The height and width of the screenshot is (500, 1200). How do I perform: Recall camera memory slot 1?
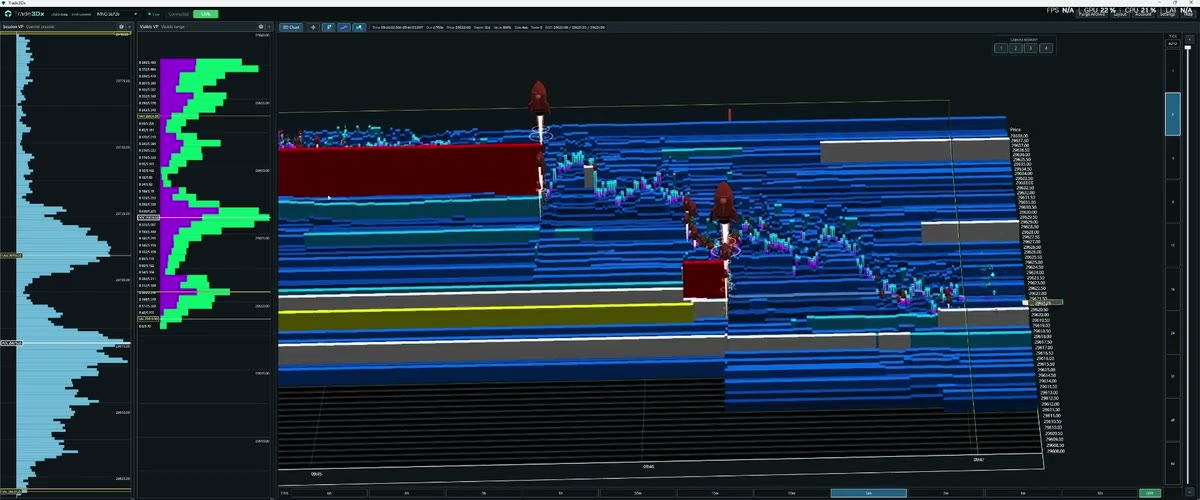(1001, 48)
